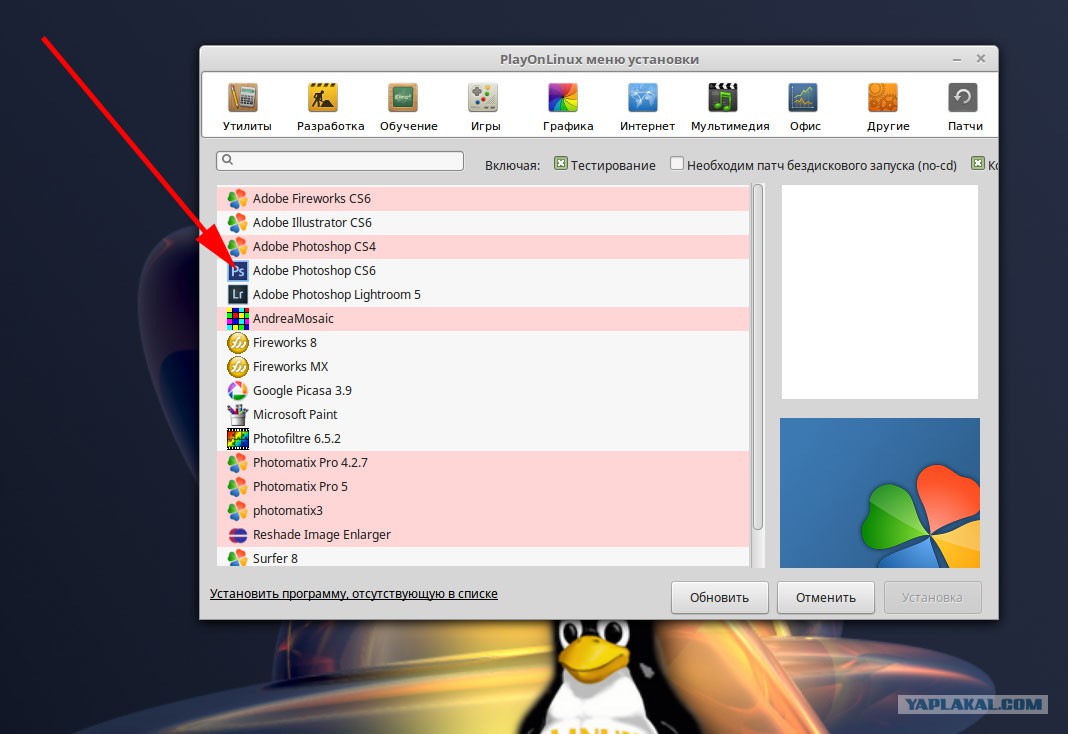Image resolution: width=1068 pixels, height=734 pixels.
Task: Click the Microsoft Paint brushes icon
Action: coord(237,415)
